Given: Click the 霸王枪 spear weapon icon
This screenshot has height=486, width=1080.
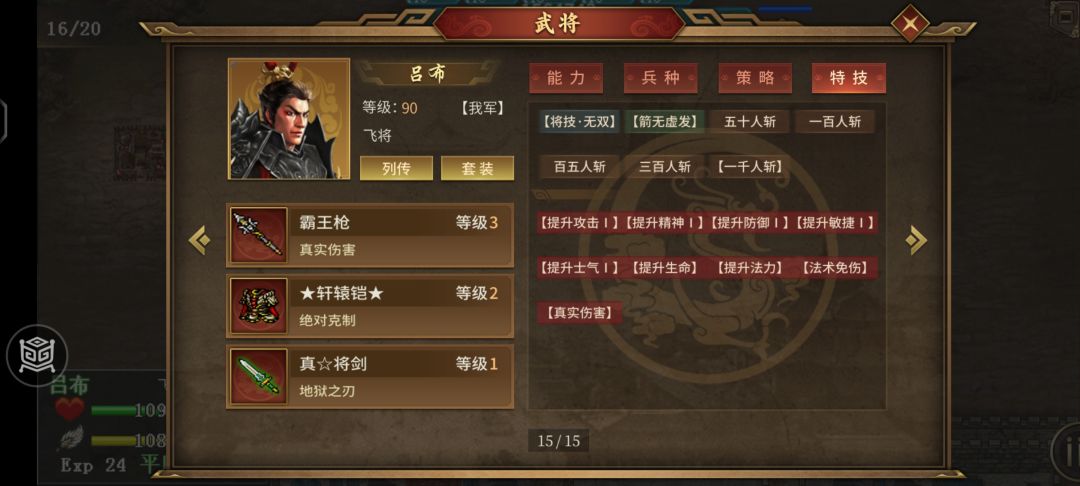Looking at the screenshot, I should tap(258, 235).
